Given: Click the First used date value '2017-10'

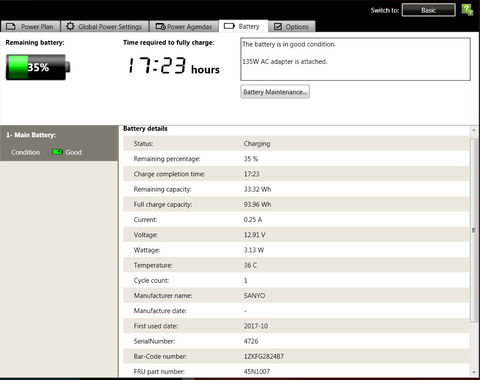Looking at the screenshot, I should coord(256,326).
